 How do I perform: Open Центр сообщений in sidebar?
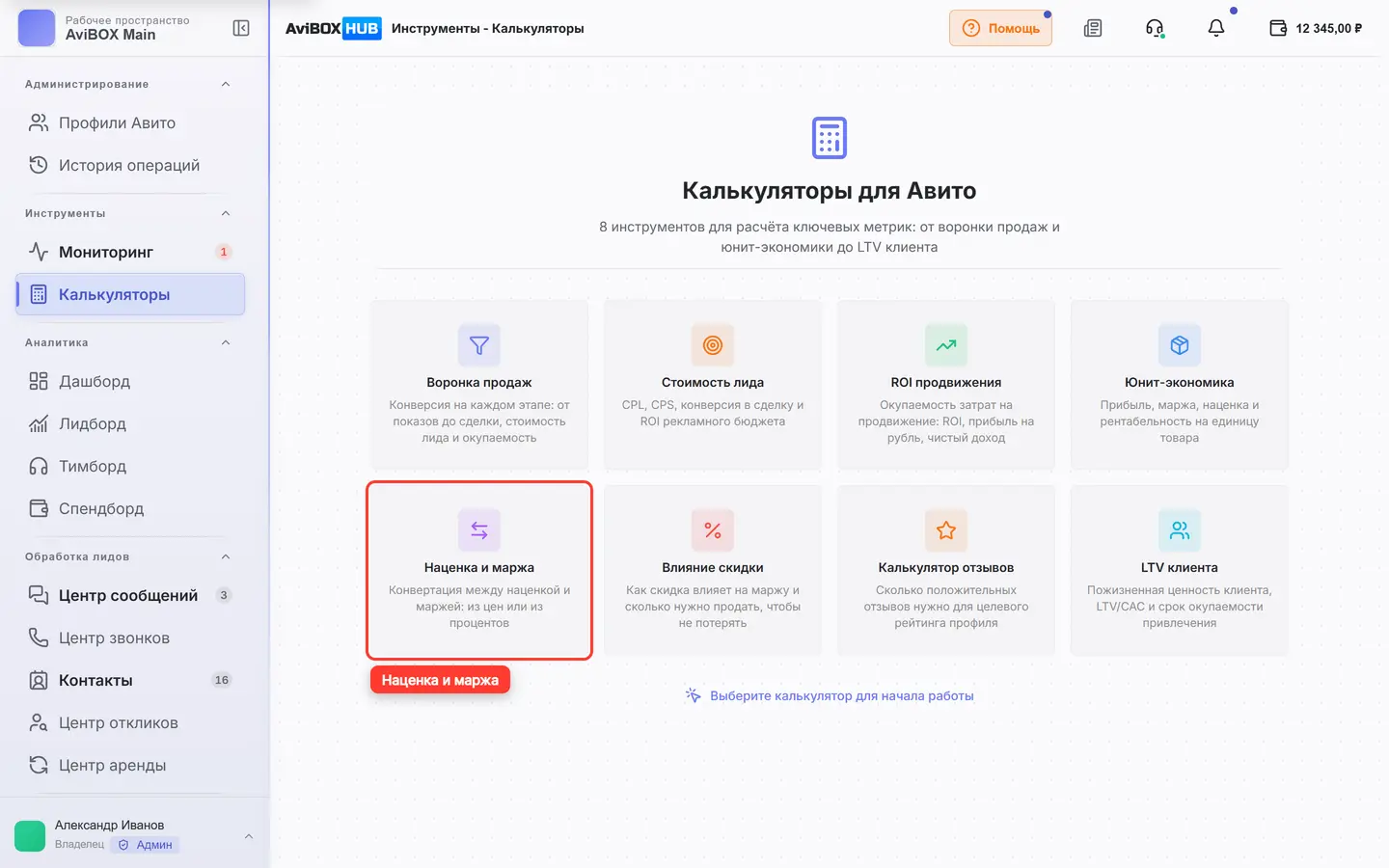[x=130, y=595]
